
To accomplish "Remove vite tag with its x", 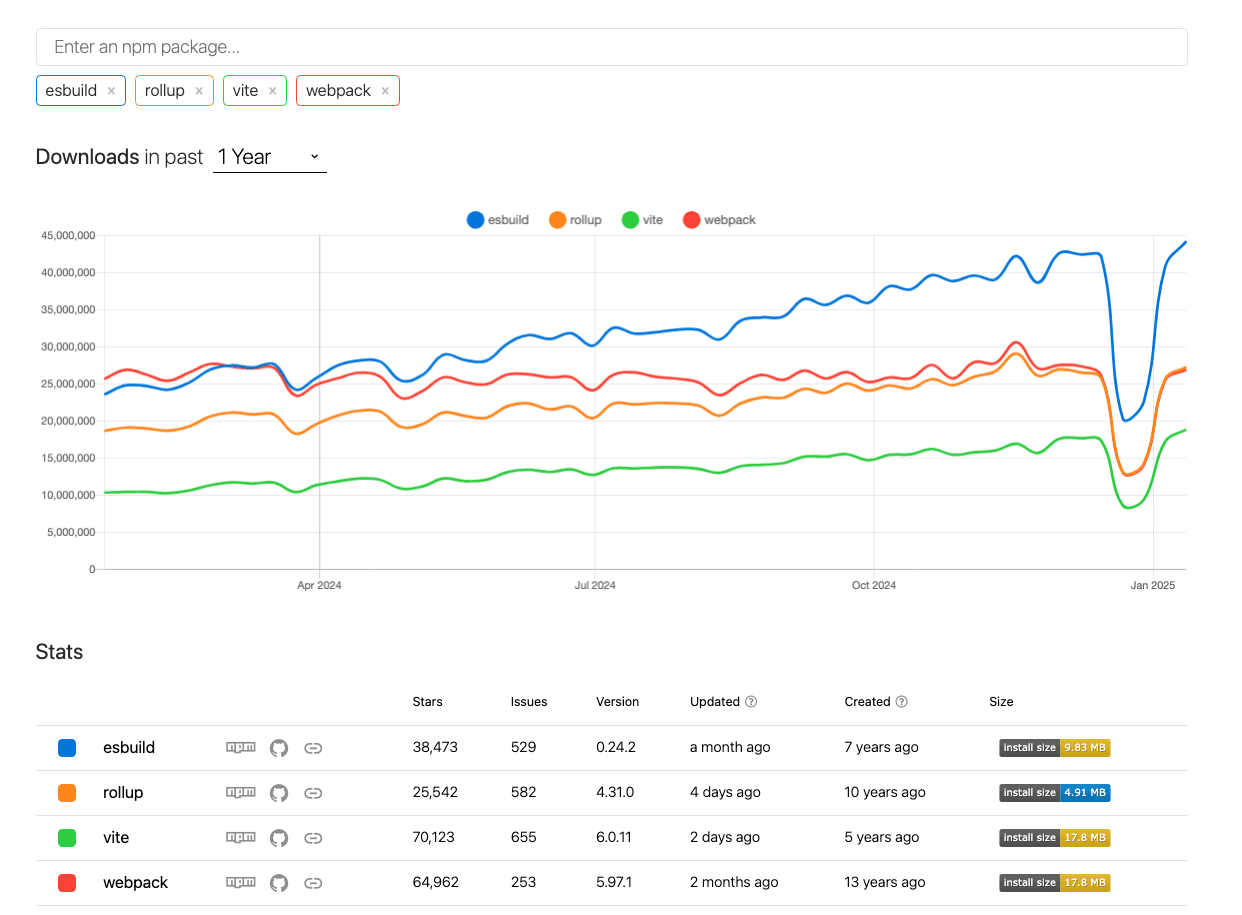I will (x=272, y=91).
